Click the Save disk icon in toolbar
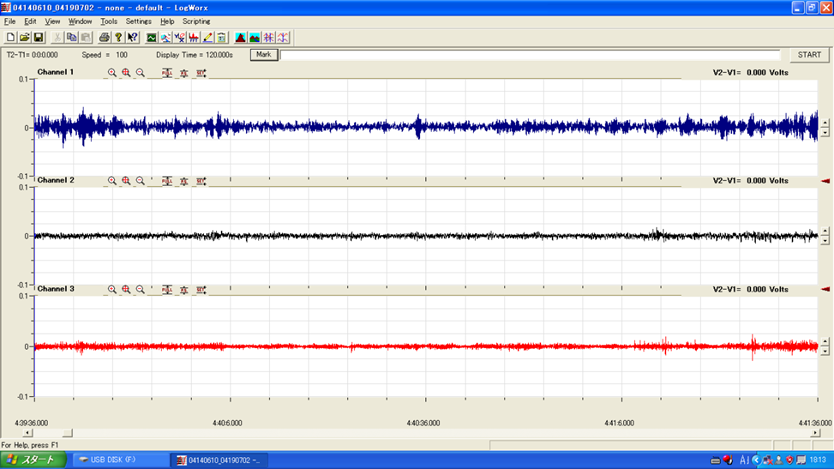Viewport: 834px width, 469px height. (38, 38)
